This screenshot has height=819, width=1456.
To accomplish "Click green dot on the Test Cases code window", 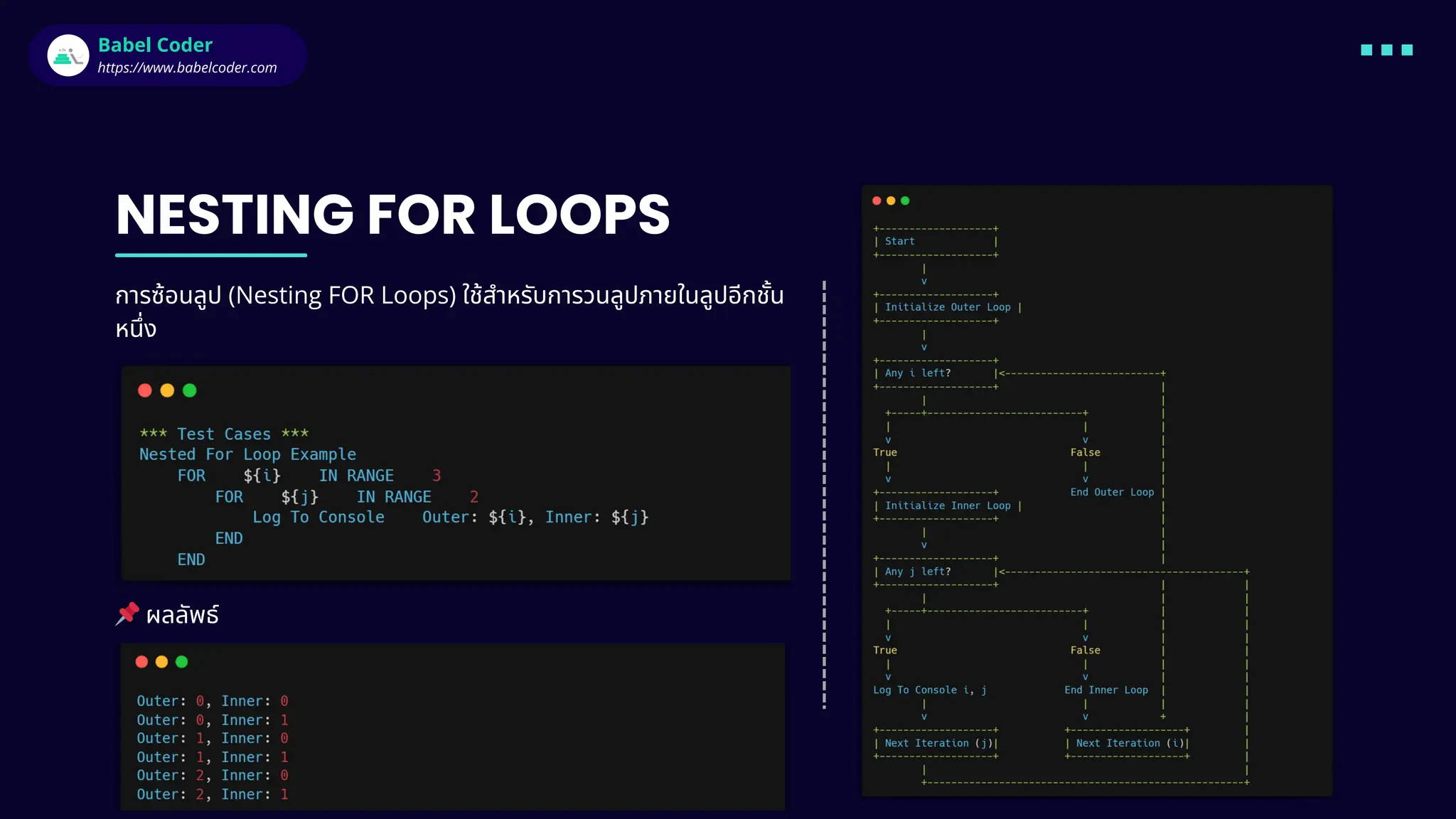I will (x=189, y=390).
